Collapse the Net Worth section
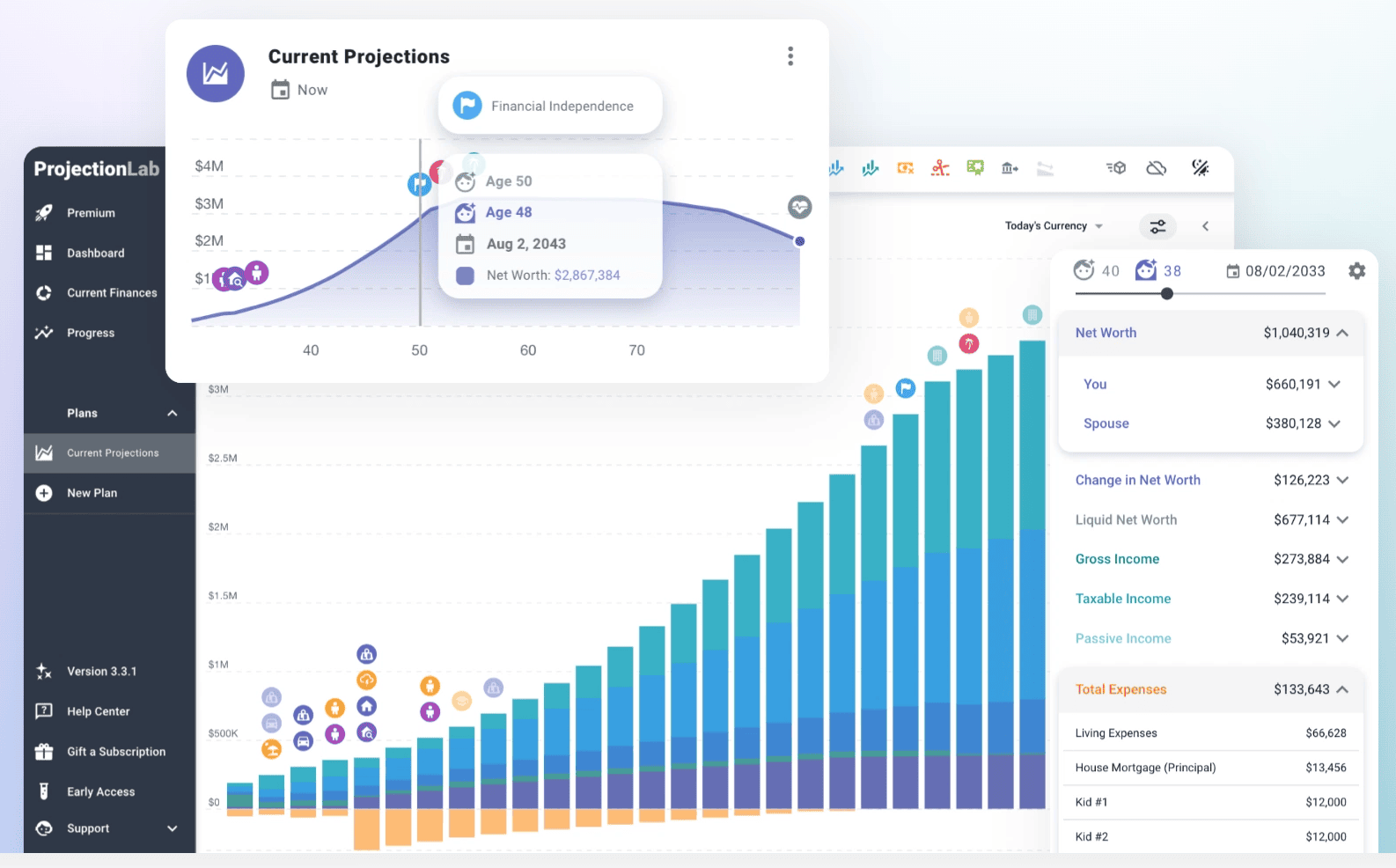 click(x=1342, y=333)
